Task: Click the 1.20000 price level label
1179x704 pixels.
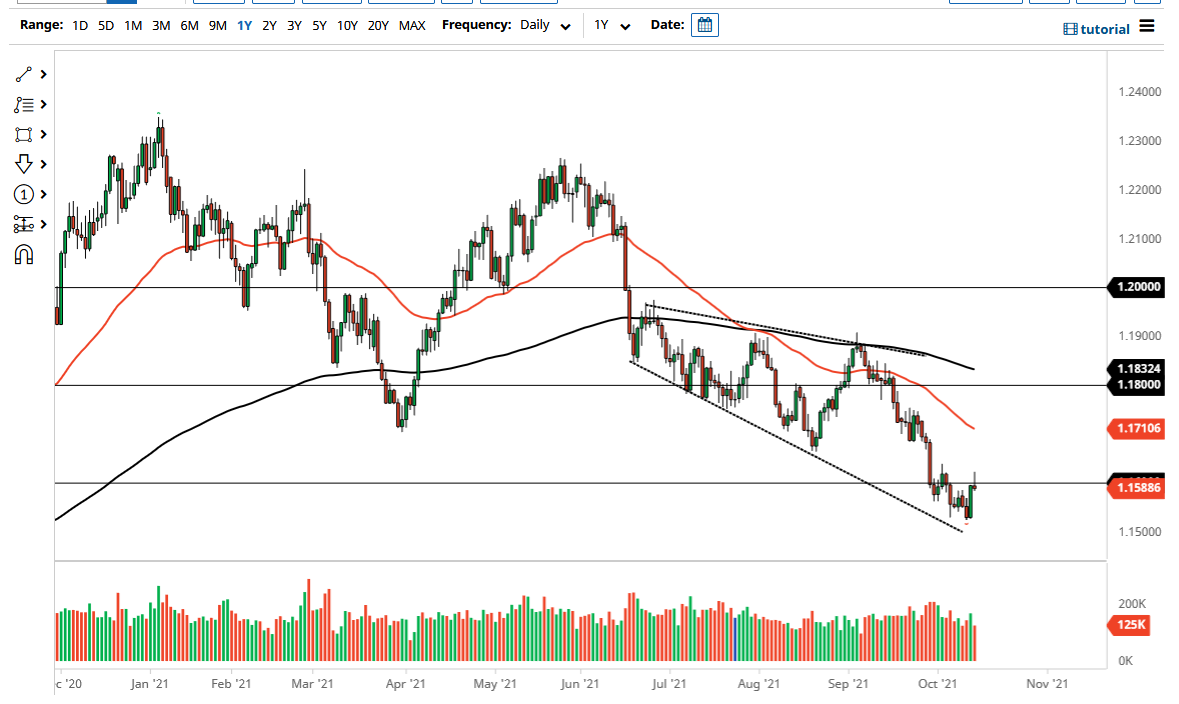Action: 1135,287
